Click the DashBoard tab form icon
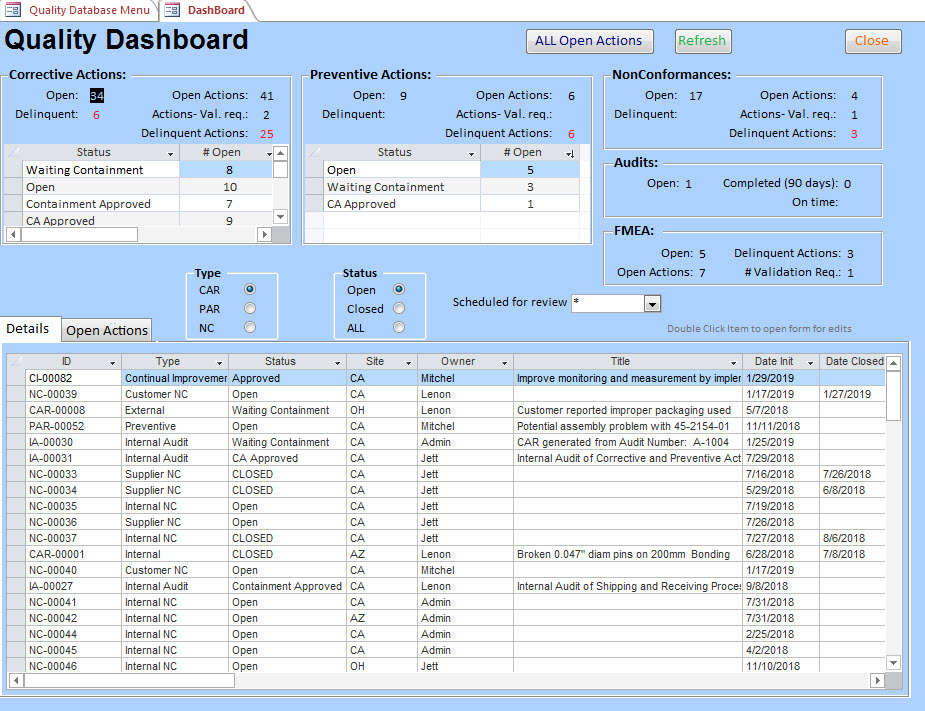 (172, 10)
